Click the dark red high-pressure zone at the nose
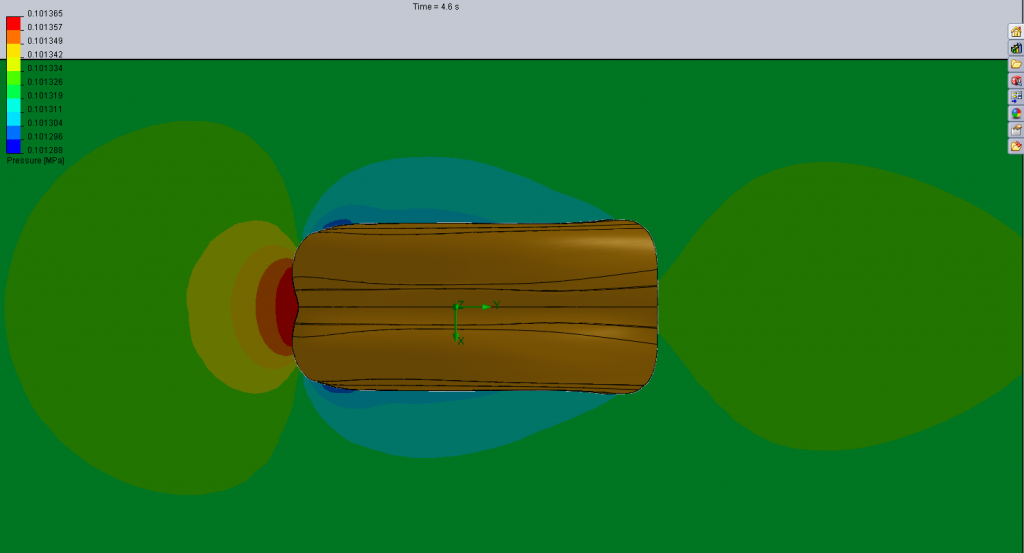The height and width of the screenshot is (553, 1024). [285, 307]
